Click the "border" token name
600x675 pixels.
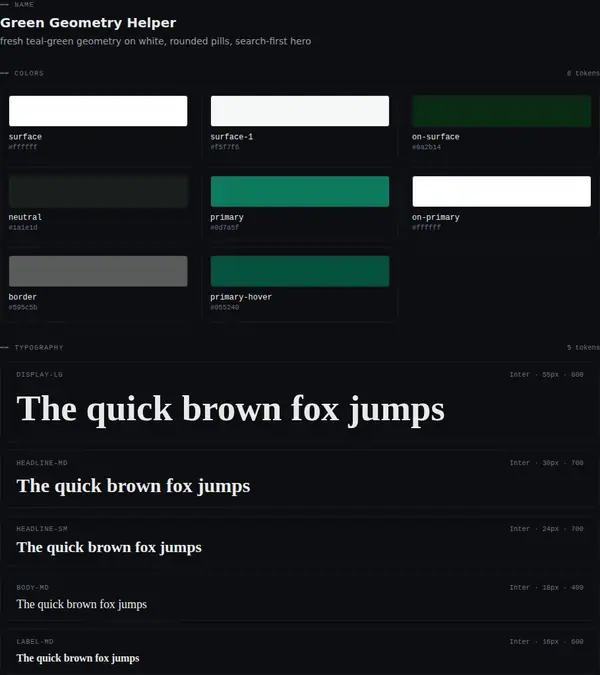click(22, 297)
